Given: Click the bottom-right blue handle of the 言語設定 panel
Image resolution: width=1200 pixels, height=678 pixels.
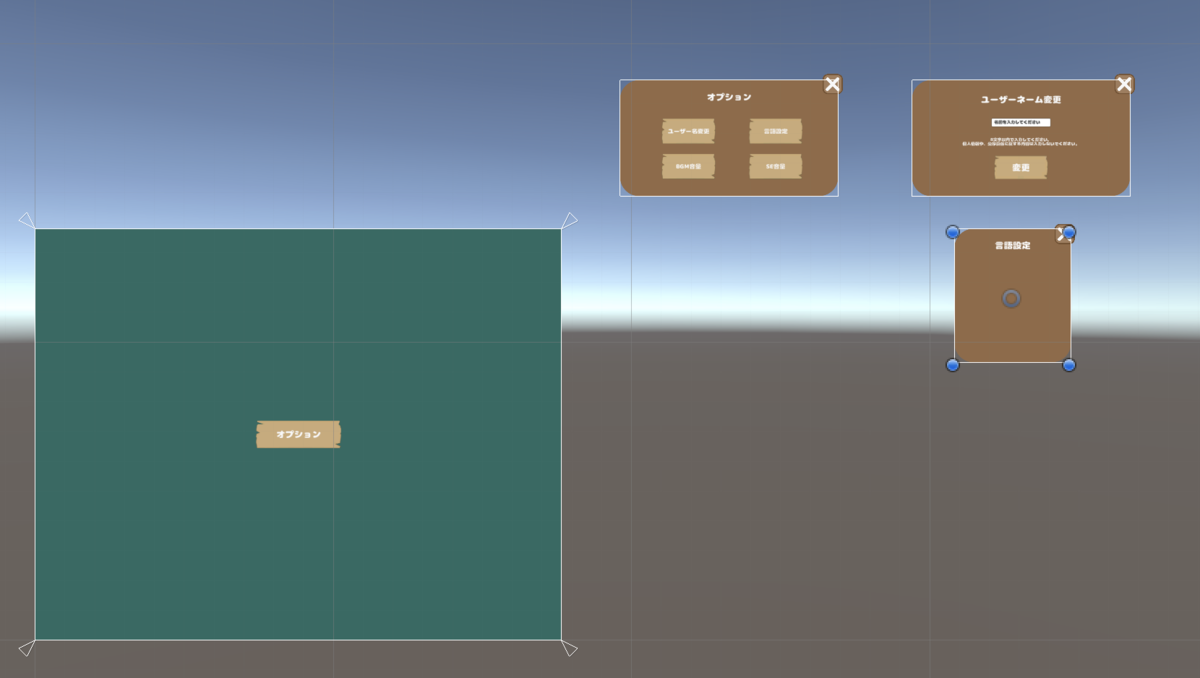Looking at the screenshot, I should click(x=1069, y=365).
